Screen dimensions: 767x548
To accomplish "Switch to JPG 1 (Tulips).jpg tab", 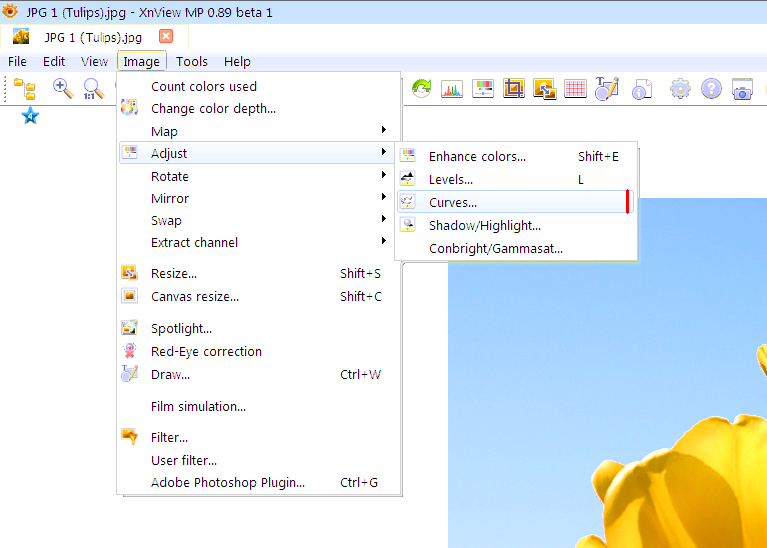I will click(x=93, y=37).
